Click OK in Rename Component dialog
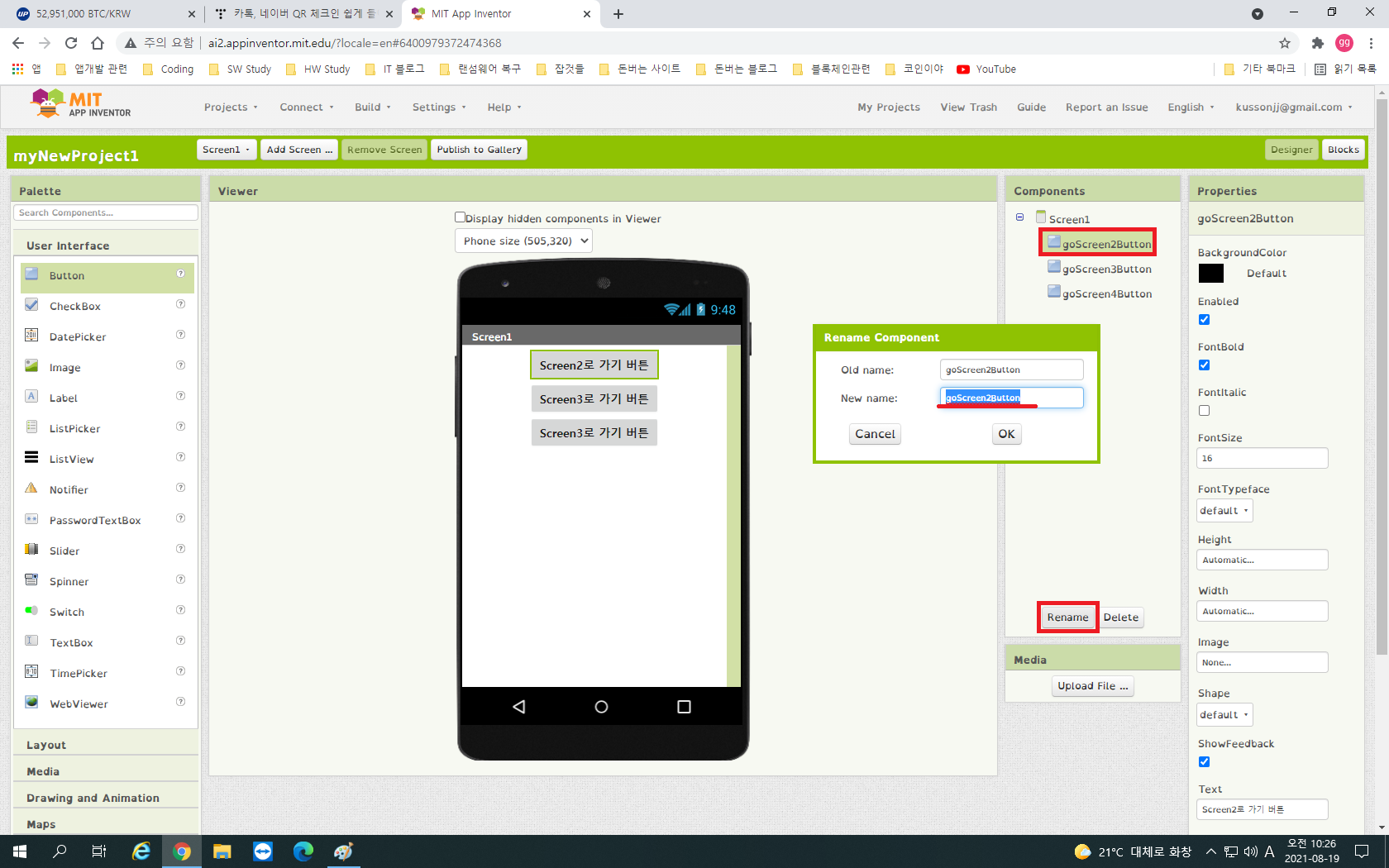This screenshot has height=868, width=1389. (x=1006, y=434)
